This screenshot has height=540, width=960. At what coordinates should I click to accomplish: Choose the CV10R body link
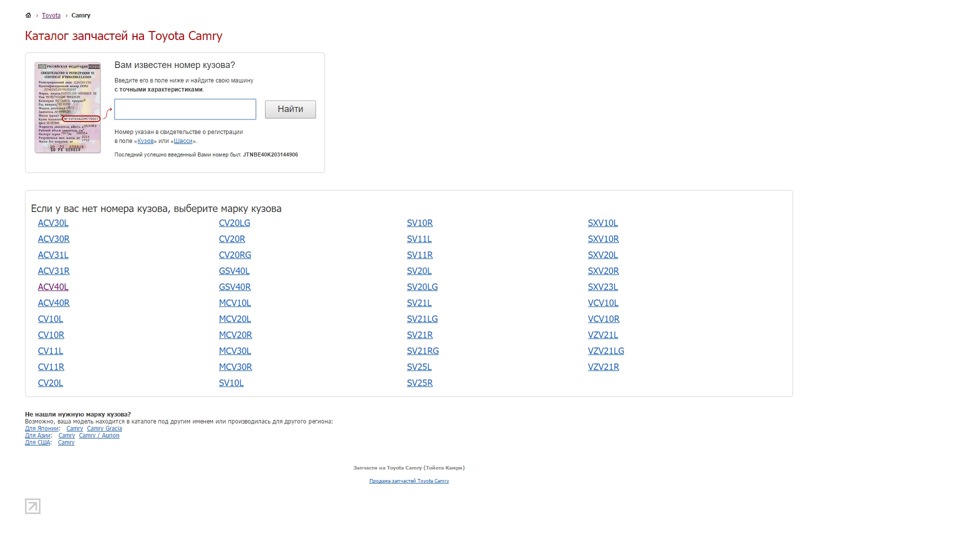51,335
